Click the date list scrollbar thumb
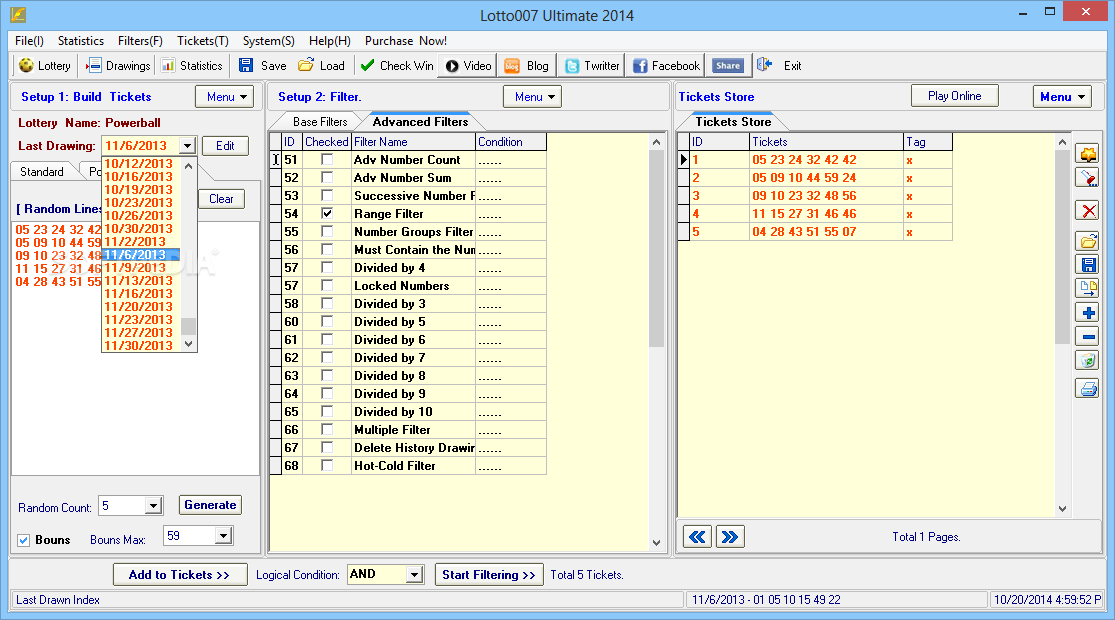 (x=188, y=326)
